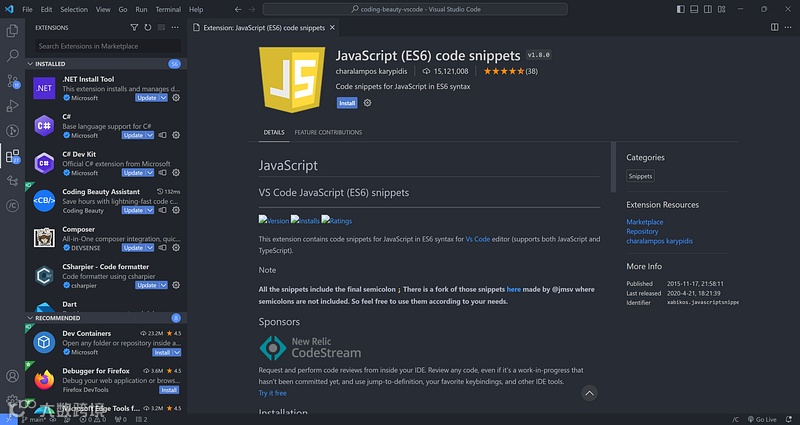Image resolution: width=800 pixels, height=425 pixels.
Task: Open customize layout button
Action: (721, 9)
